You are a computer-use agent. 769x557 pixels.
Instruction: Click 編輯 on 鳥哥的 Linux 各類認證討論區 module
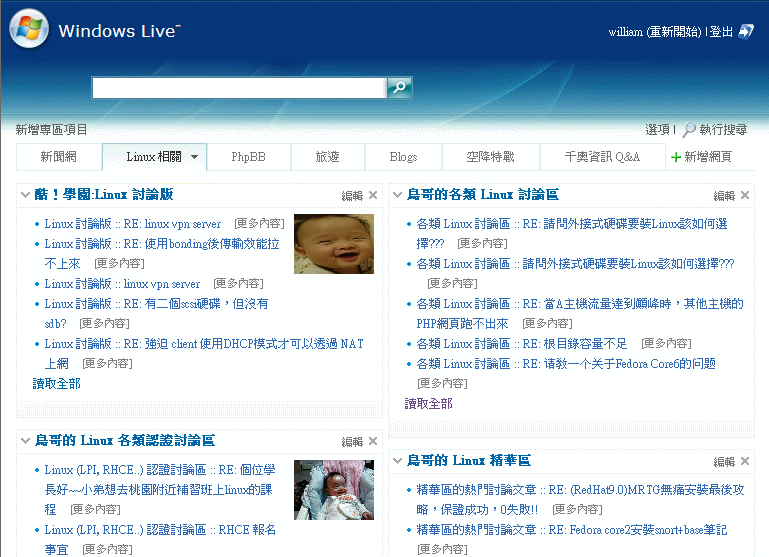click(x=352, y=442)
